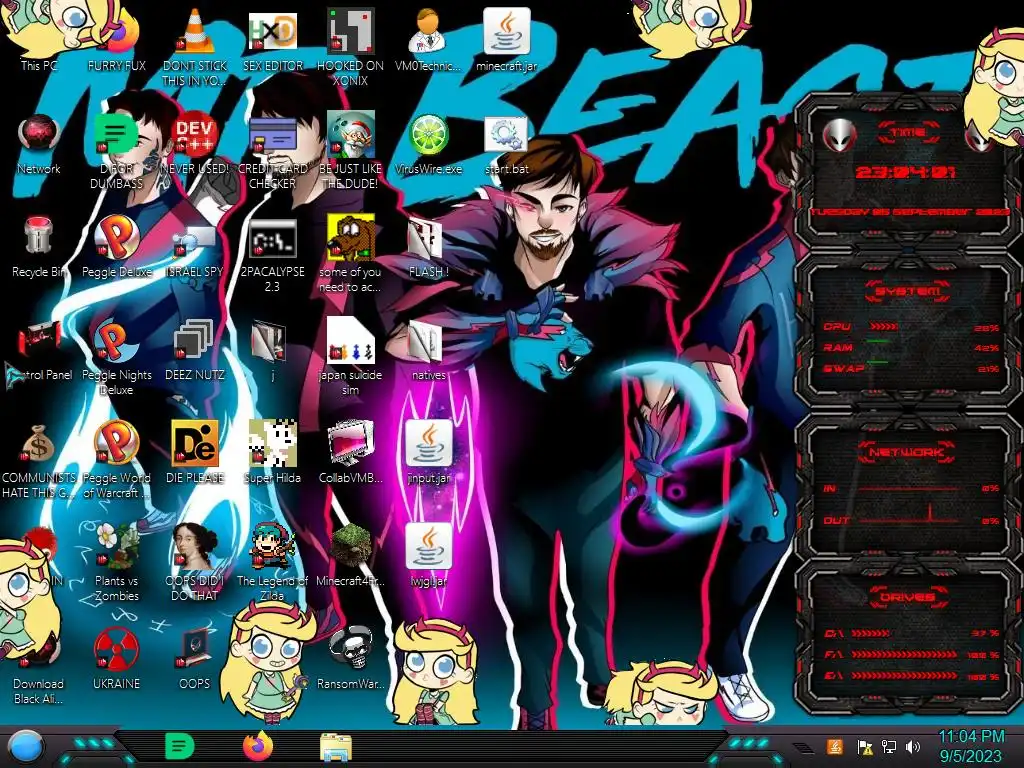Launch Plants vs Zombies
Screen dimensions: 1024x768
116,563
